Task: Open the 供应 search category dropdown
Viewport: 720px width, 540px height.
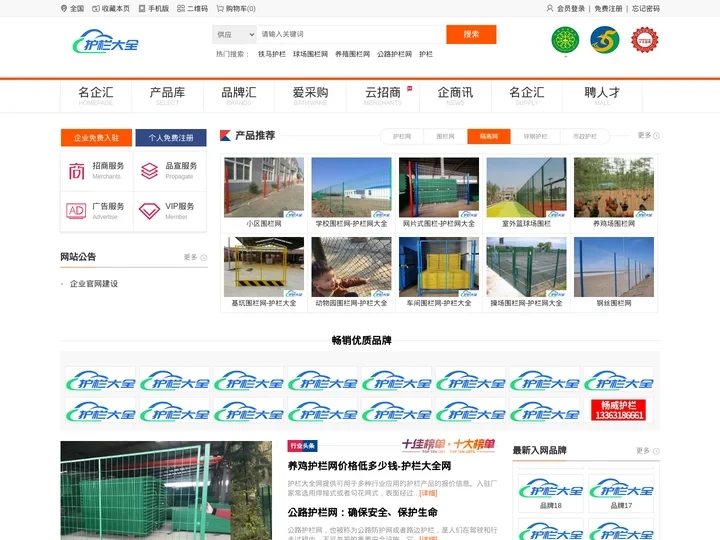Action: (235, 34)
